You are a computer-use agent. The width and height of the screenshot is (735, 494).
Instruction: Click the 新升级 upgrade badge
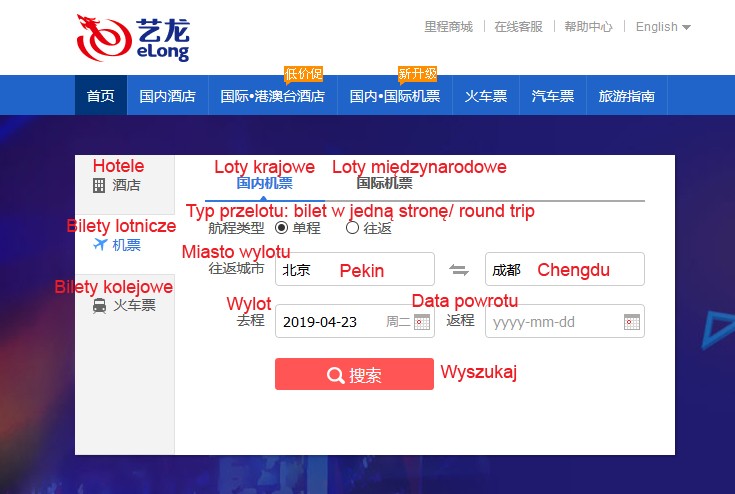pos(418,74)
